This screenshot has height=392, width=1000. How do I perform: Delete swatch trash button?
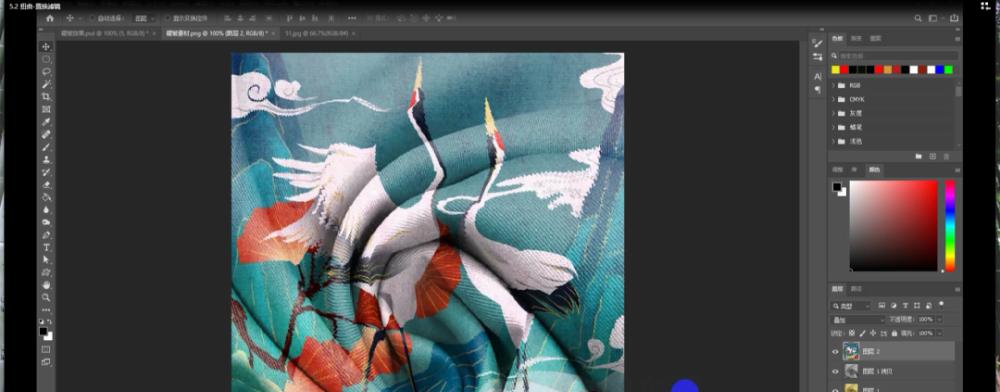coord(946,156)
